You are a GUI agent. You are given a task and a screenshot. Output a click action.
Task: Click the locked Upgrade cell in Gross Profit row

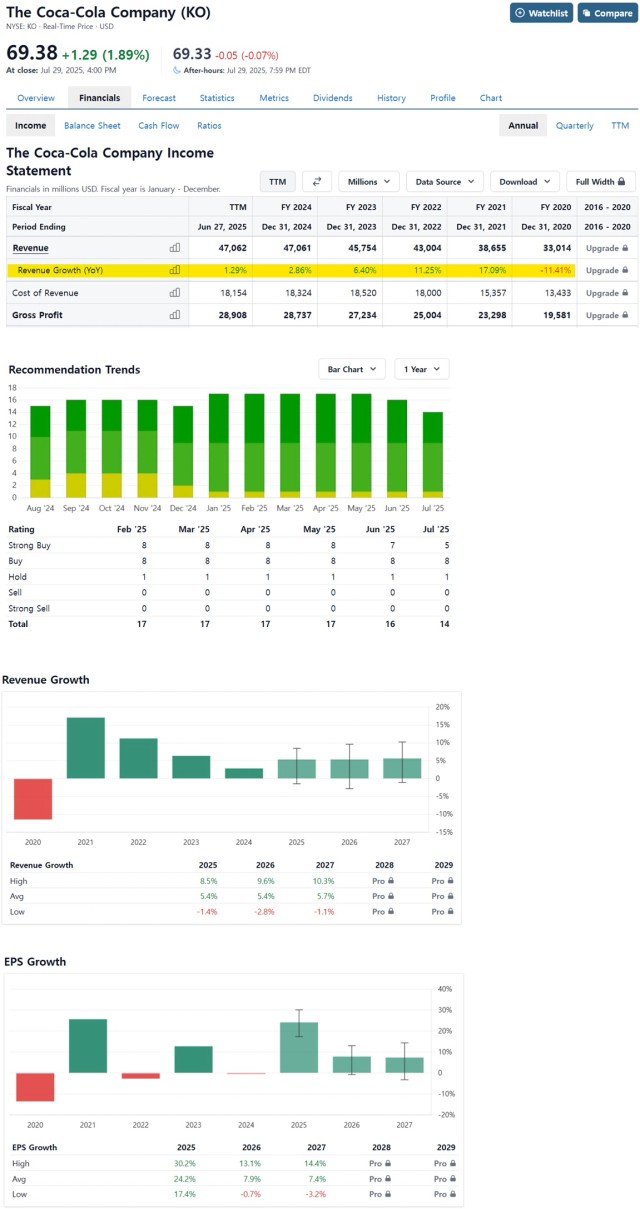pyautogui.click(x=607, y=315)
